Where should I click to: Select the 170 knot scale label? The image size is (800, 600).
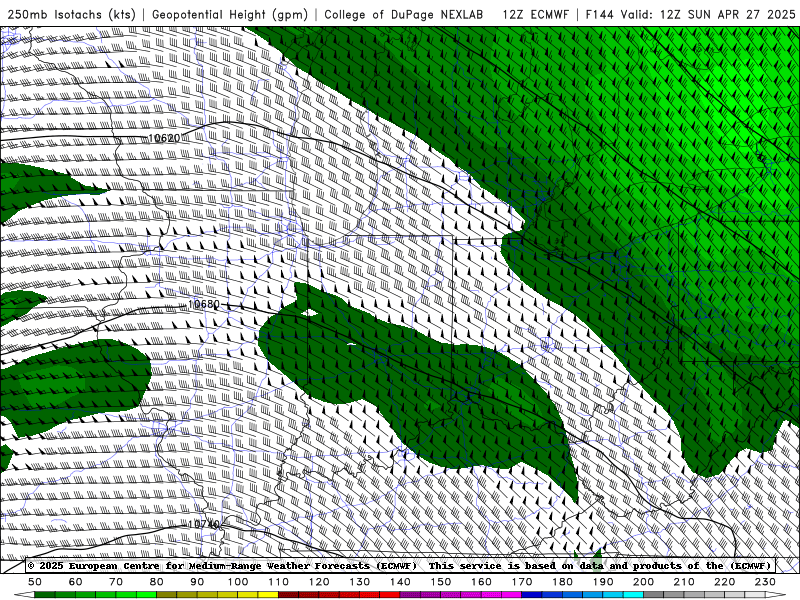pos(522,582)
